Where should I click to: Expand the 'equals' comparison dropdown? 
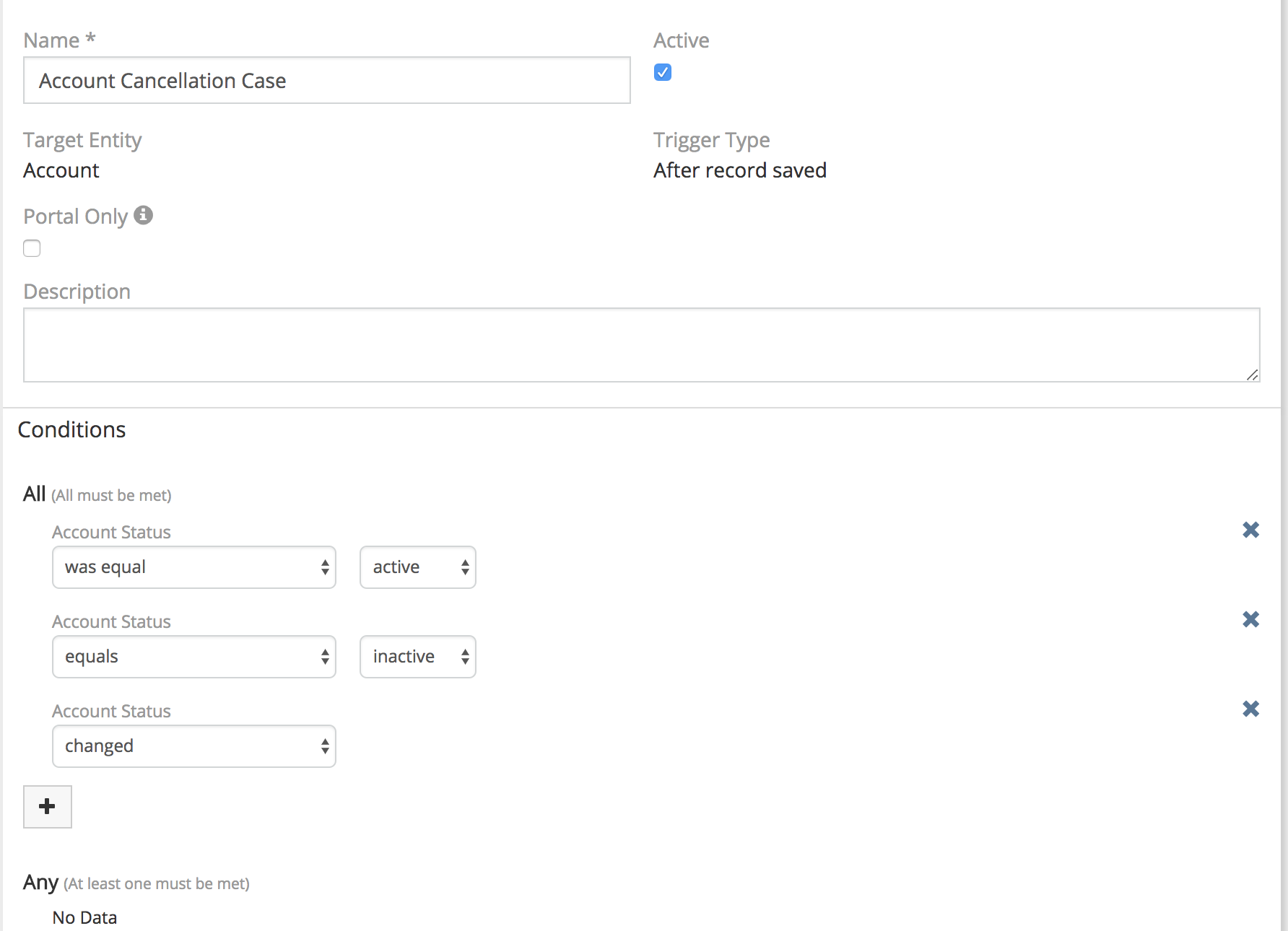pos(193,657)
